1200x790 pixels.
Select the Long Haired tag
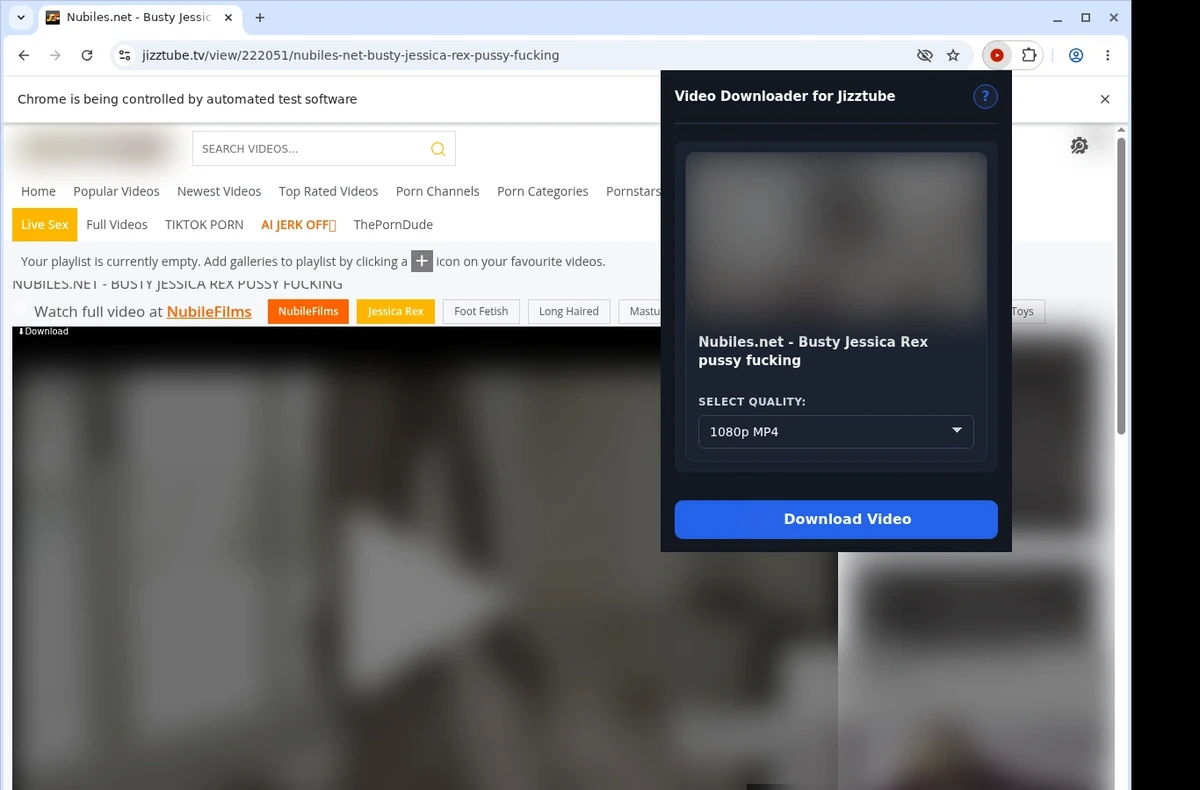(x=568, y=311)
